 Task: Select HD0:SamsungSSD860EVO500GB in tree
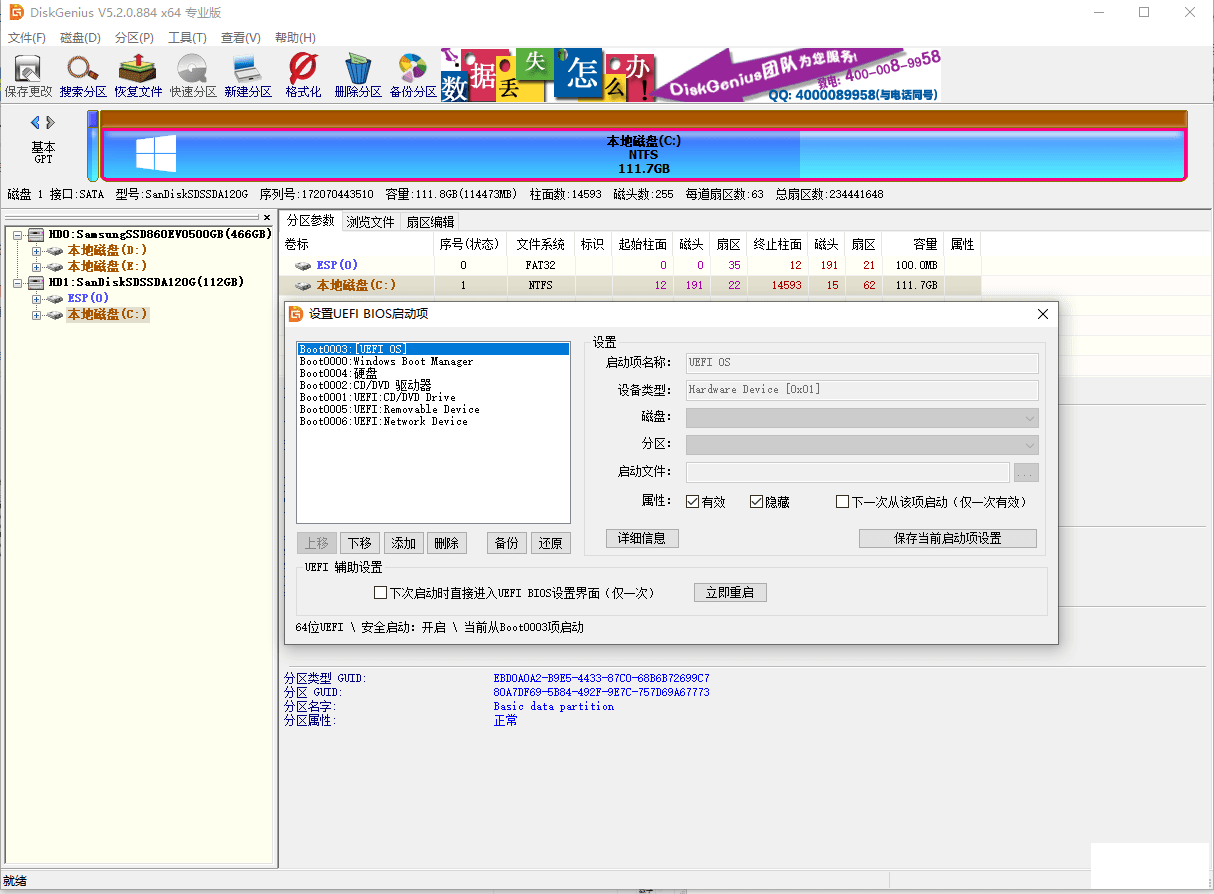click(160, 234)
